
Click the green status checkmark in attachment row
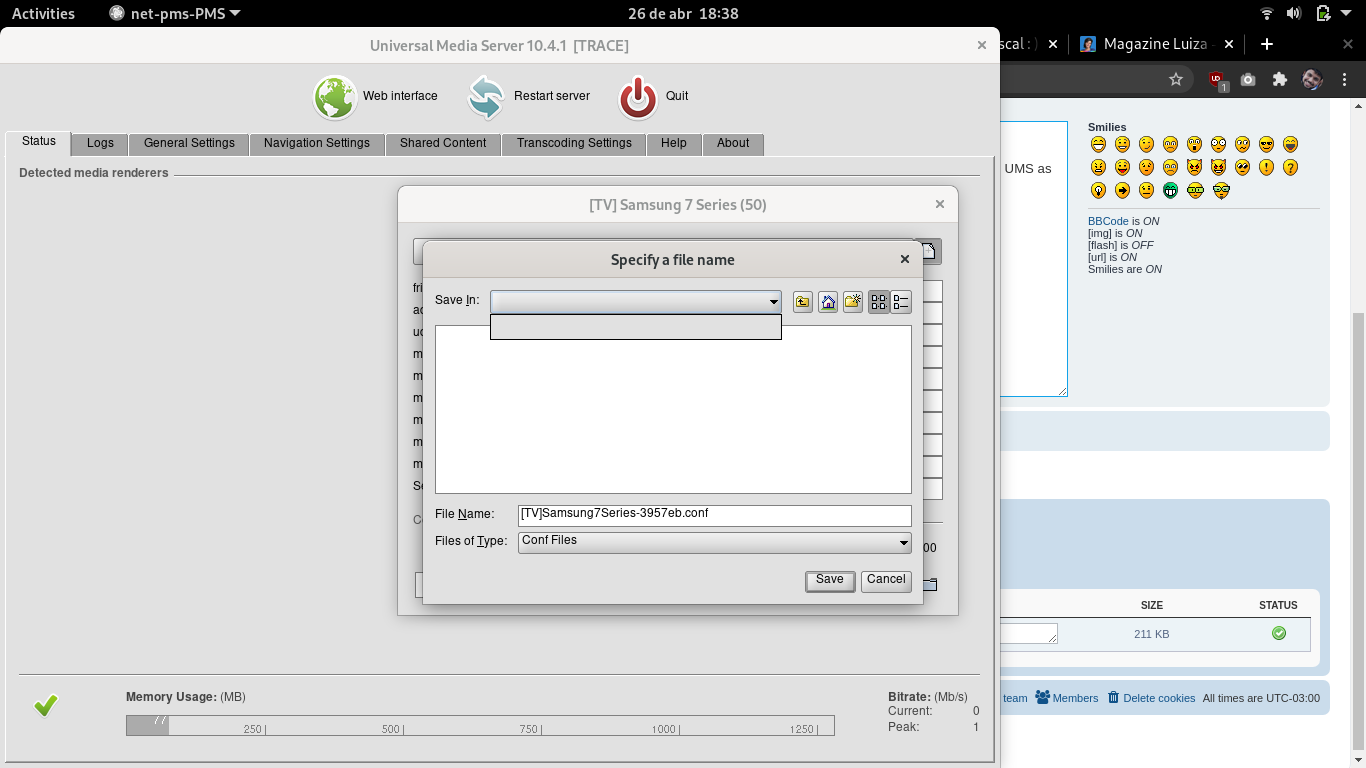tap(1278, 633)
